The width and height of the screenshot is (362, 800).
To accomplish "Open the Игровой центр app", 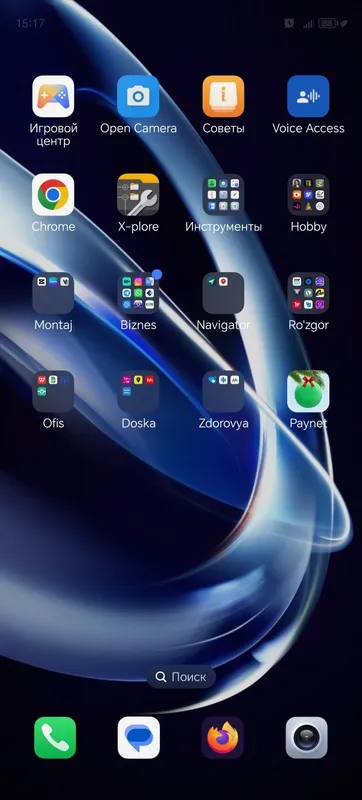I will click(53, 96).
